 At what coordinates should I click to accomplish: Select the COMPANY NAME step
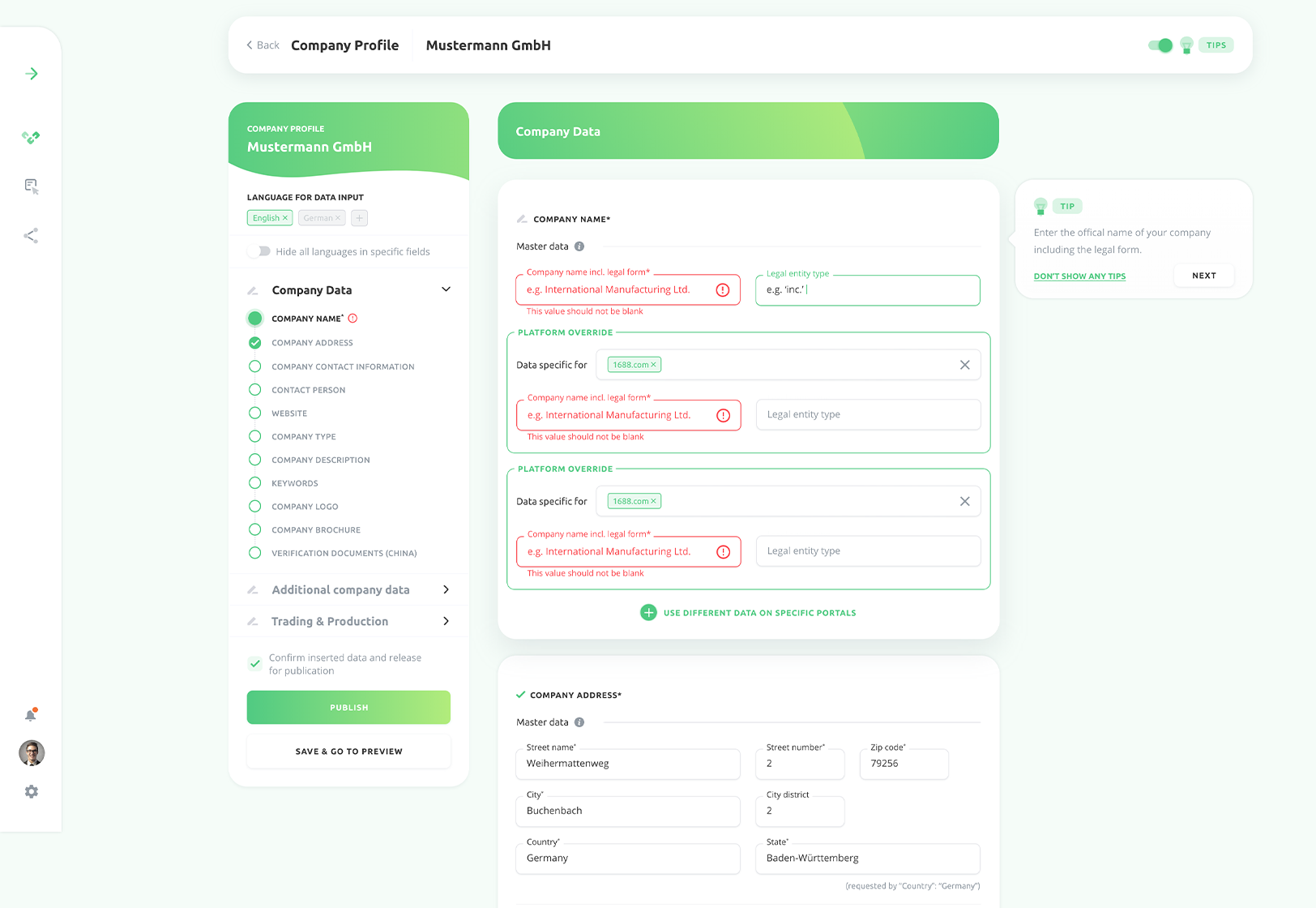(307, 319)
